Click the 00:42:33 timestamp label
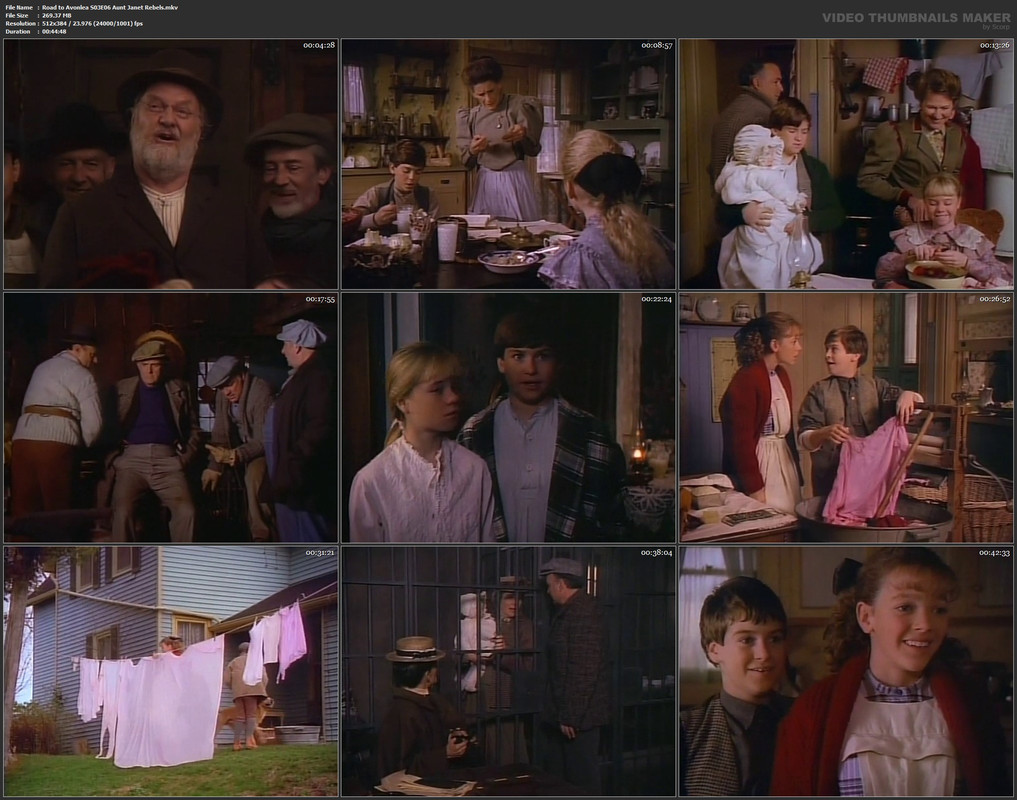The height and width of the screenshot is (800, 1017). (x=994, y=553)
